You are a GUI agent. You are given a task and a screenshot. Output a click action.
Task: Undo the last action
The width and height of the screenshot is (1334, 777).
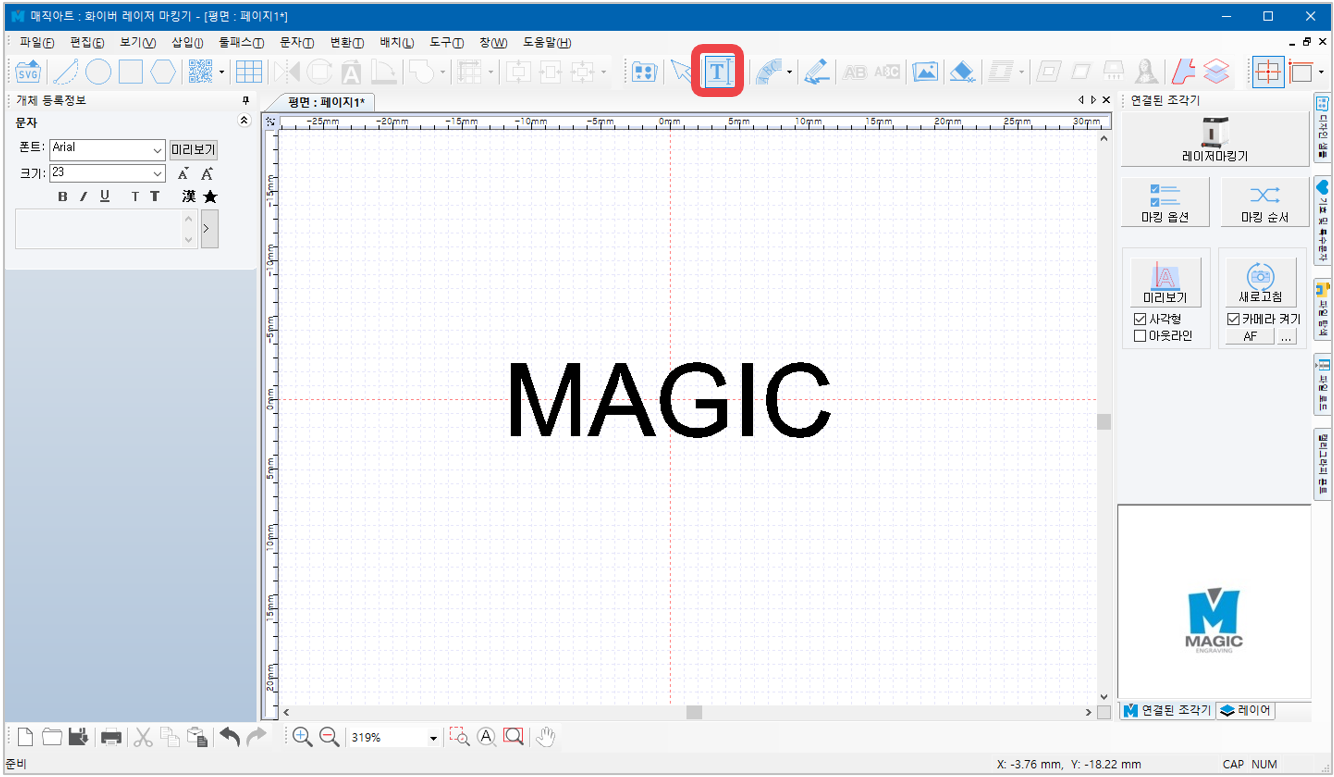click(230, 737)
